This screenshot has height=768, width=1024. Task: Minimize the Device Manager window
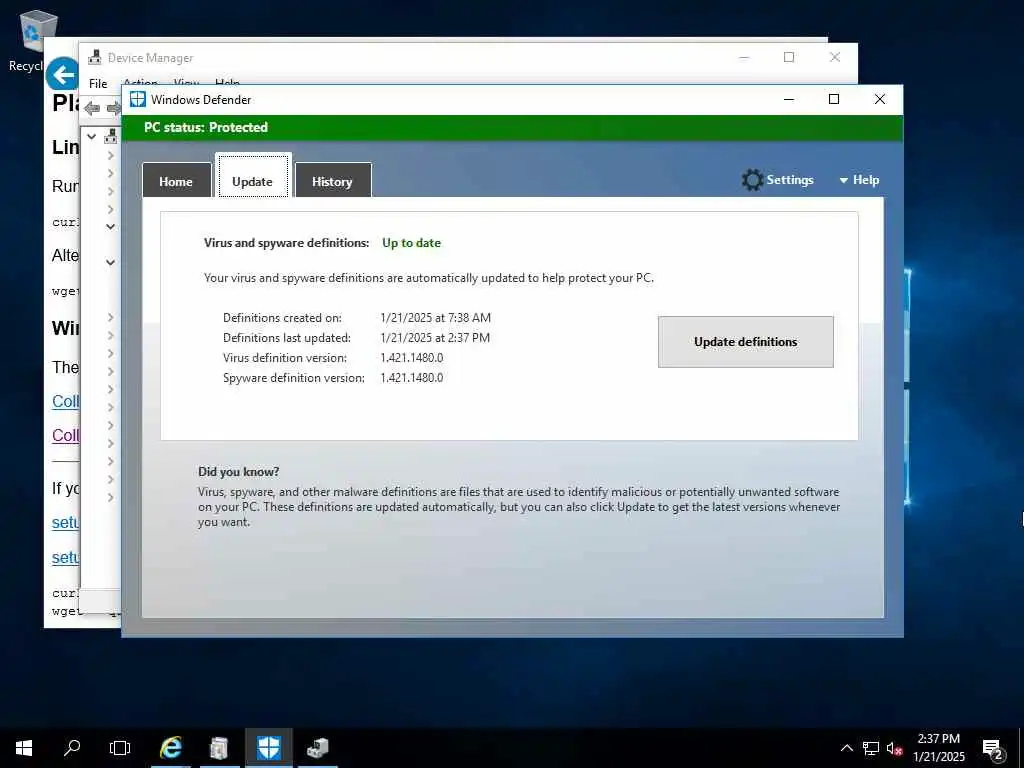point(743,57)
